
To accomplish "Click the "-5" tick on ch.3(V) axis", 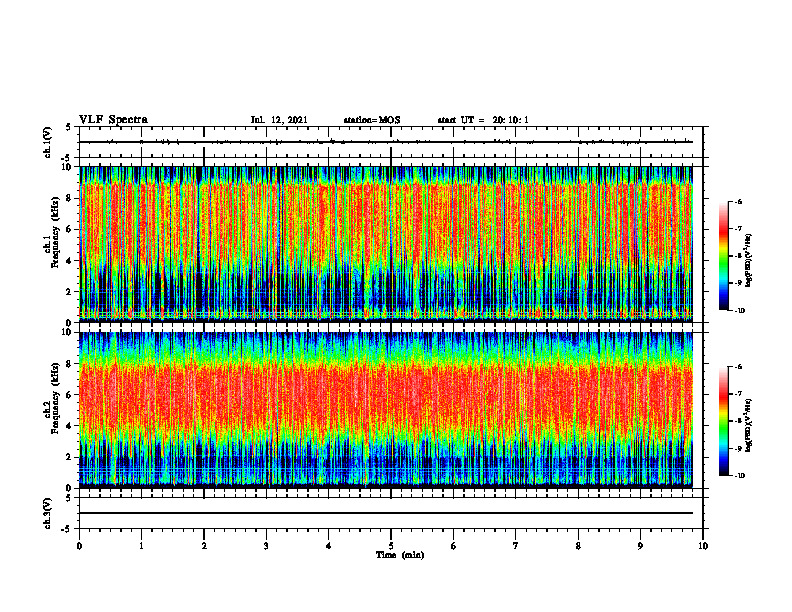I will 67,529.
